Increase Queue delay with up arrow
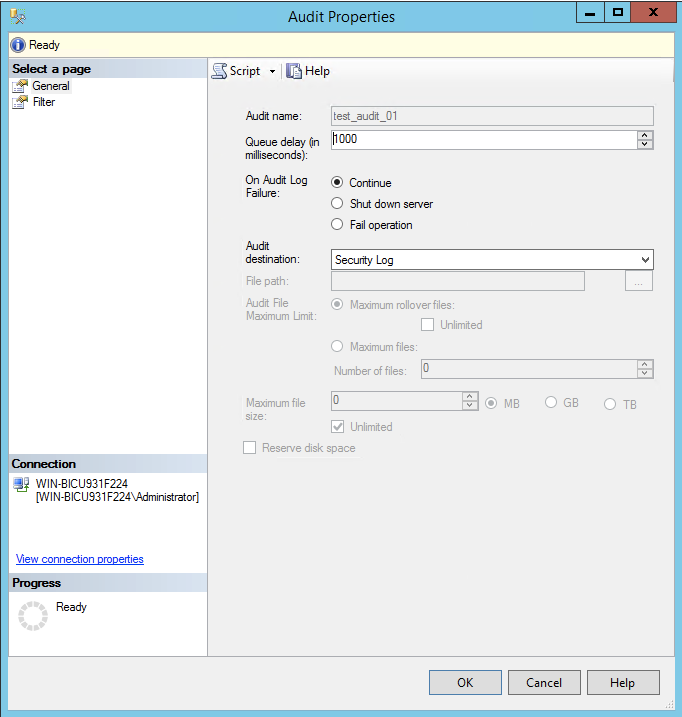Screen dimensions: 682x717 tap(645, 135)
